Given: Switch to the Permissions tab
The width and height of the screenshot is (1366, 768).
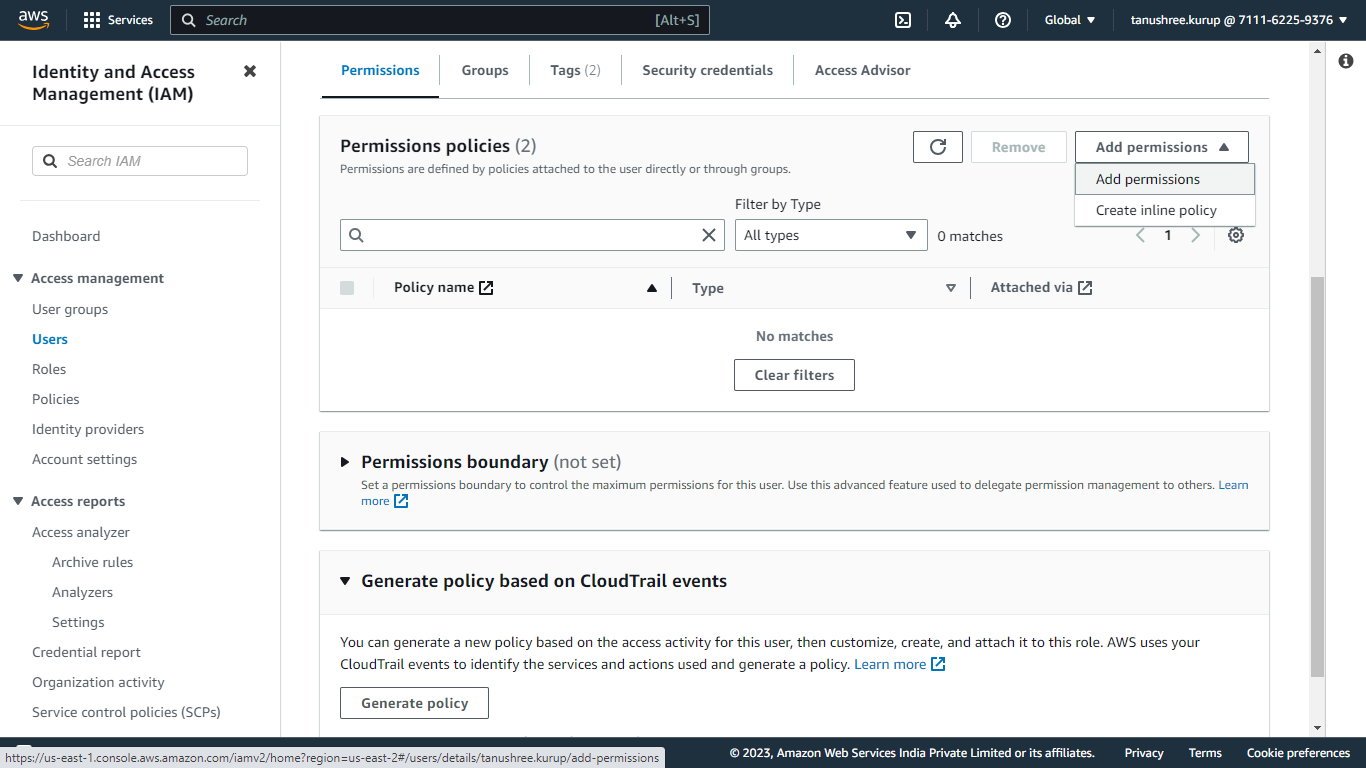Looking at the screenshot, I should pyautogui.click(x=380, y=70).
